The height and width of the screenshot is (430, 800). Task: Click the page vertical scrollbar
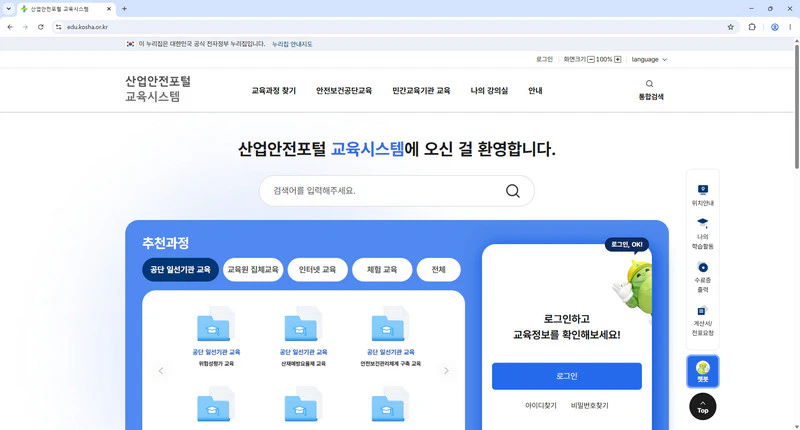[796, 107]
